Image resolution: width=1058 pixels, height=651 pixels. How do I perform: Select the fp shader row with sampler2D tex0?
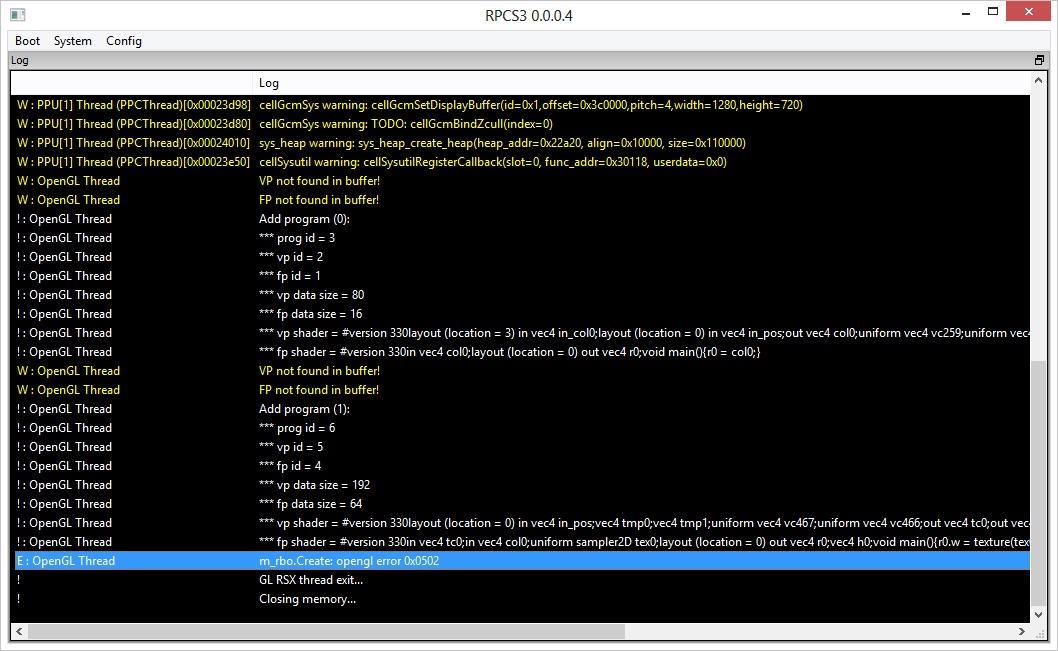(x=522, y=541)
